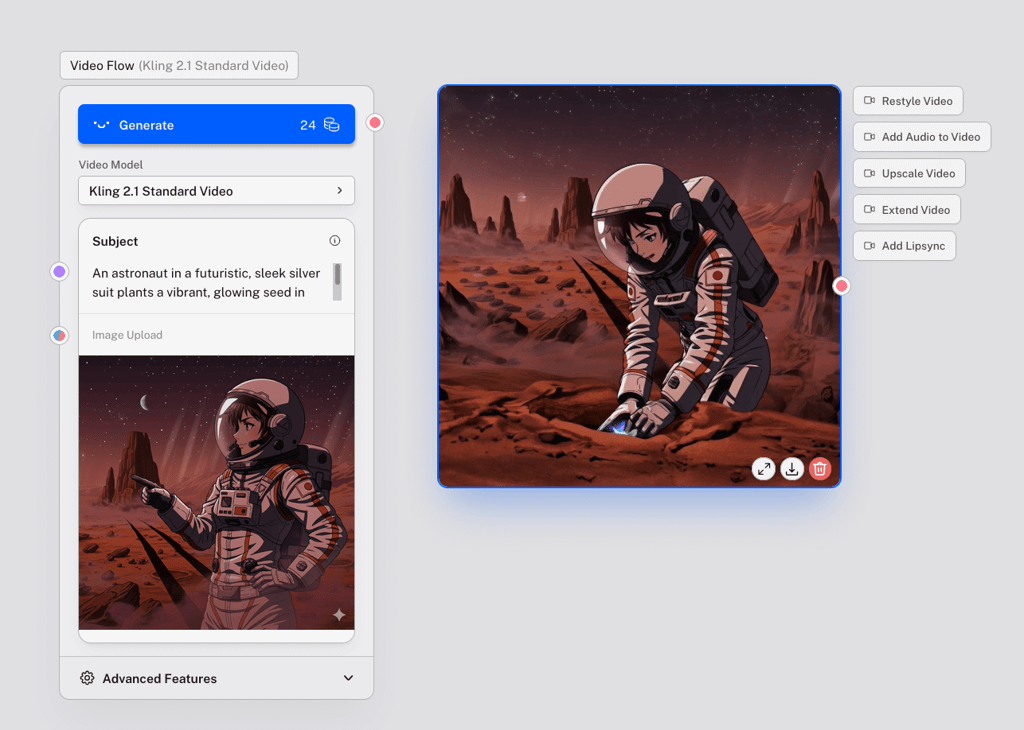Viewport: 1024px width, 730px height.
Task: Click the blue Generate button
Action: 216,124
